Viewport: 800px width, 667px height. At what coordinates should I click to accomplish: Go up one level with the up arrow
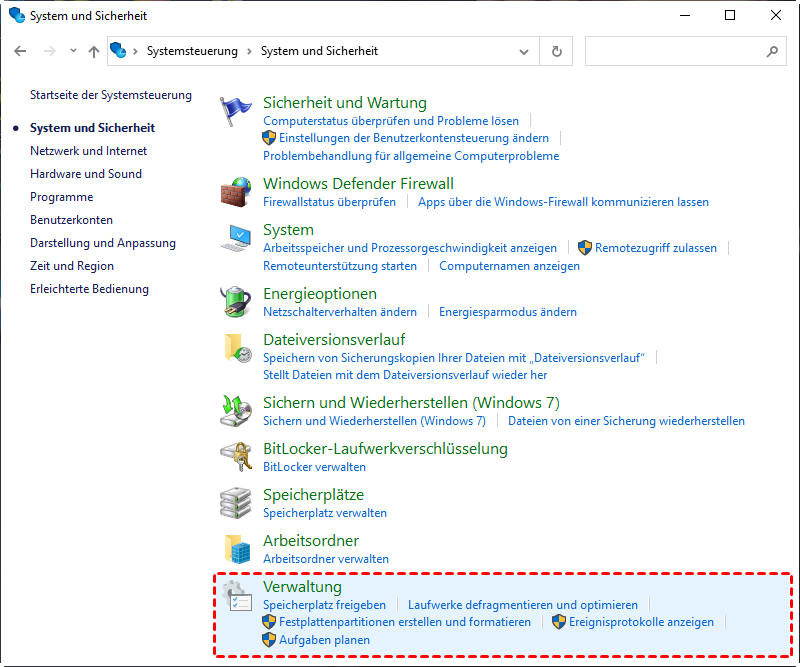coord(94,51)
